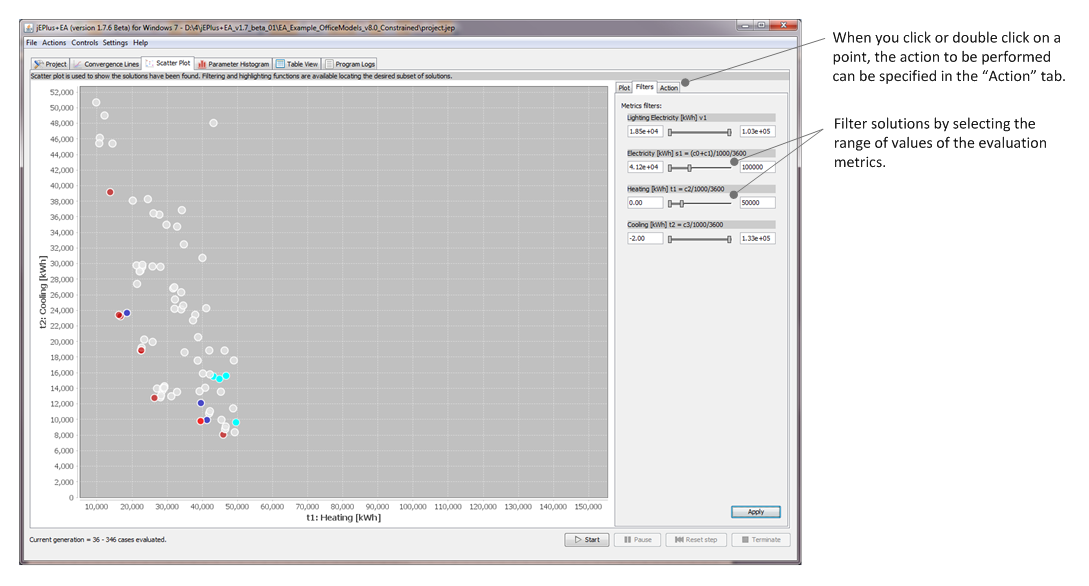Image resolution: width=1089 pixels, height=586 pixels.
Task: Focus Lighting Electricity maximum field 1.03e+05
Action: coord(757,131)
